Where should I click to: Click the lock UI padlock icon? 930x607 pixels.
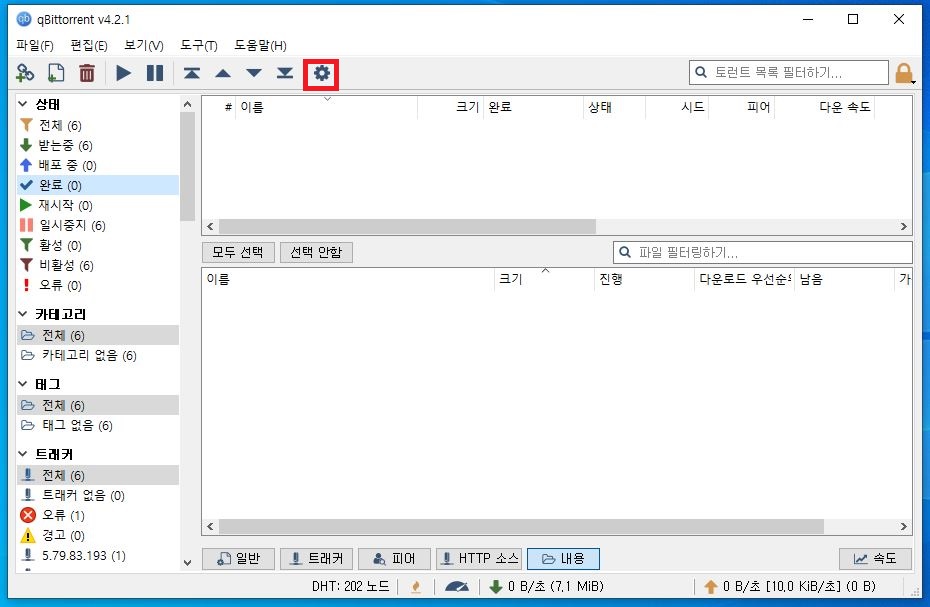(x=903, y=74)
